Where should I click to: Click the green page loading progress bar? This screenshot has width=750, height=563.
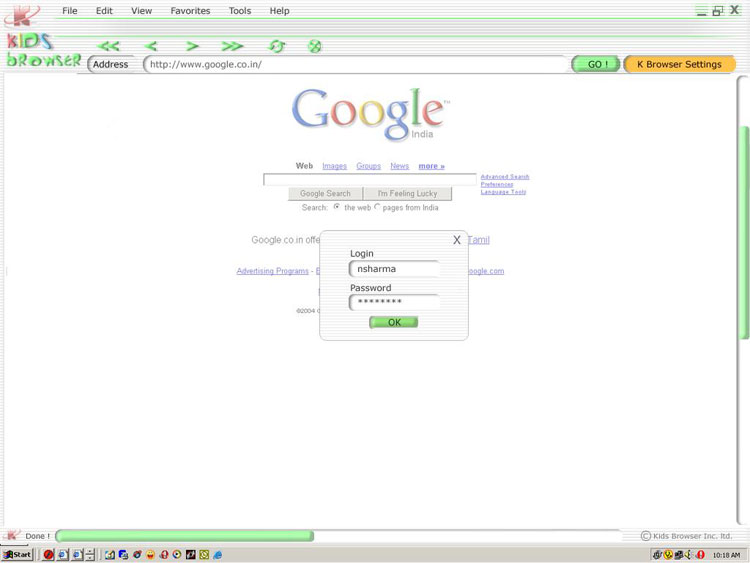pyautogui.click(x=185, y=536)
